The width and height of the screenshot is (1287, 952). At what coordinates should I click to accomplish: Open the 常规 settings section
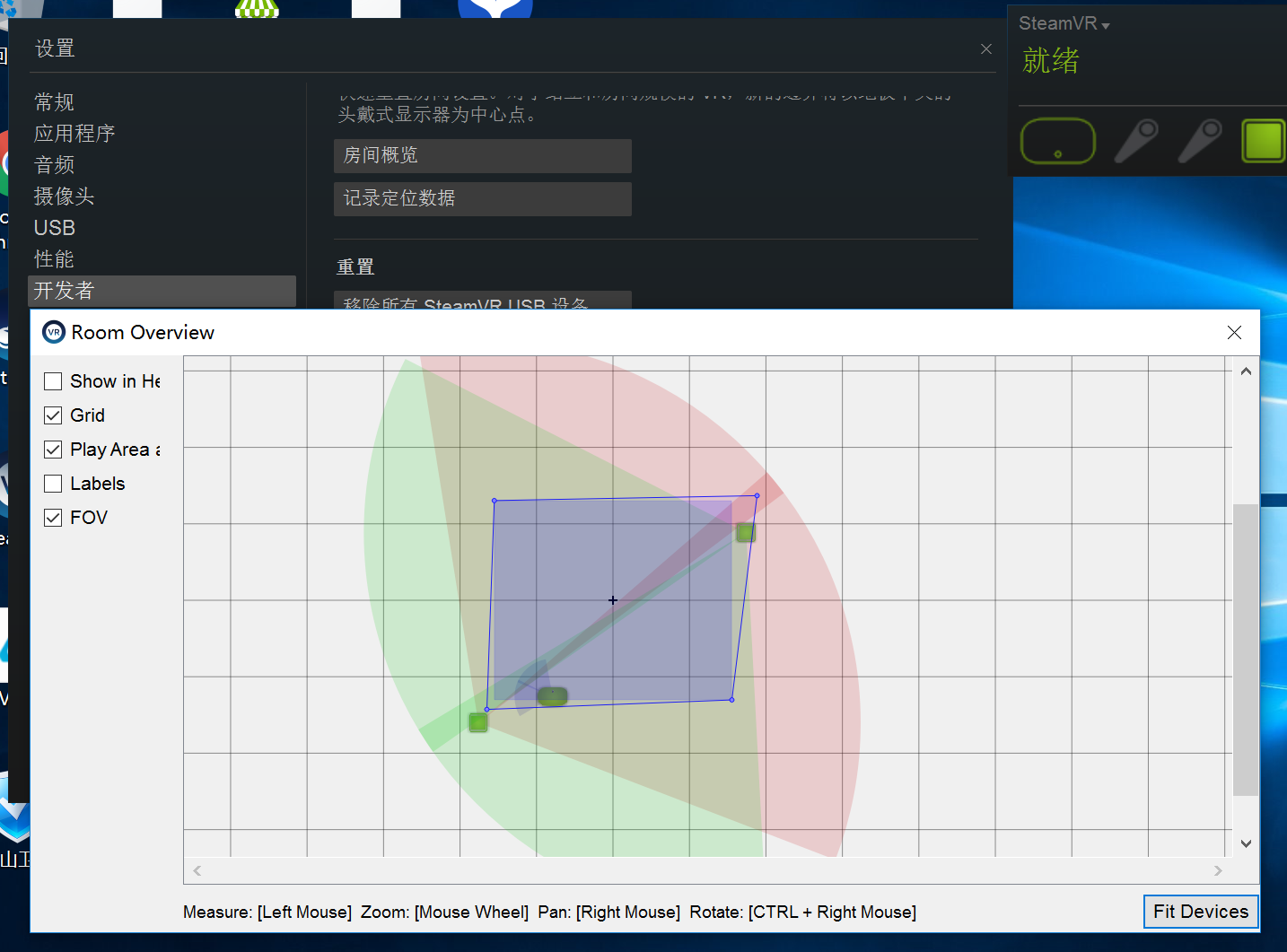pyautogui.click(x=55, y=102)
